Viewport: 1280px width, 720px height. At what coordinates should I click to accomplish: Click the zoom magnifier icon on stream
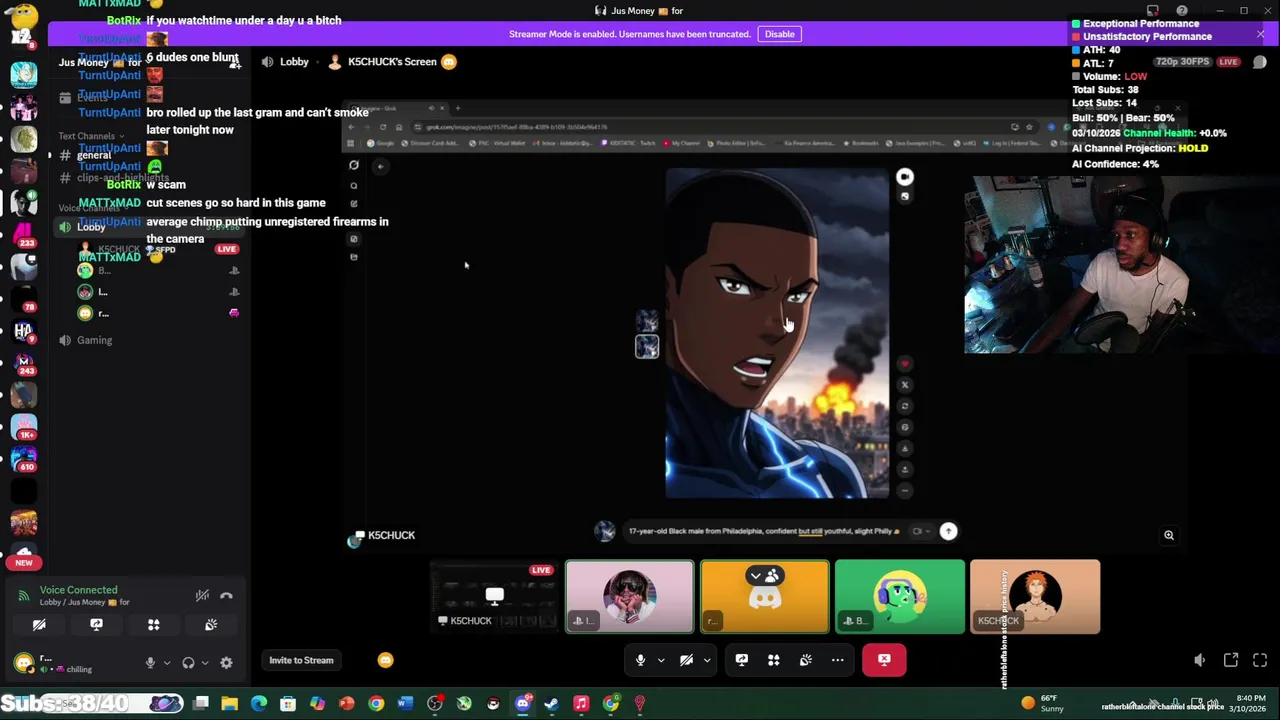1168,535
